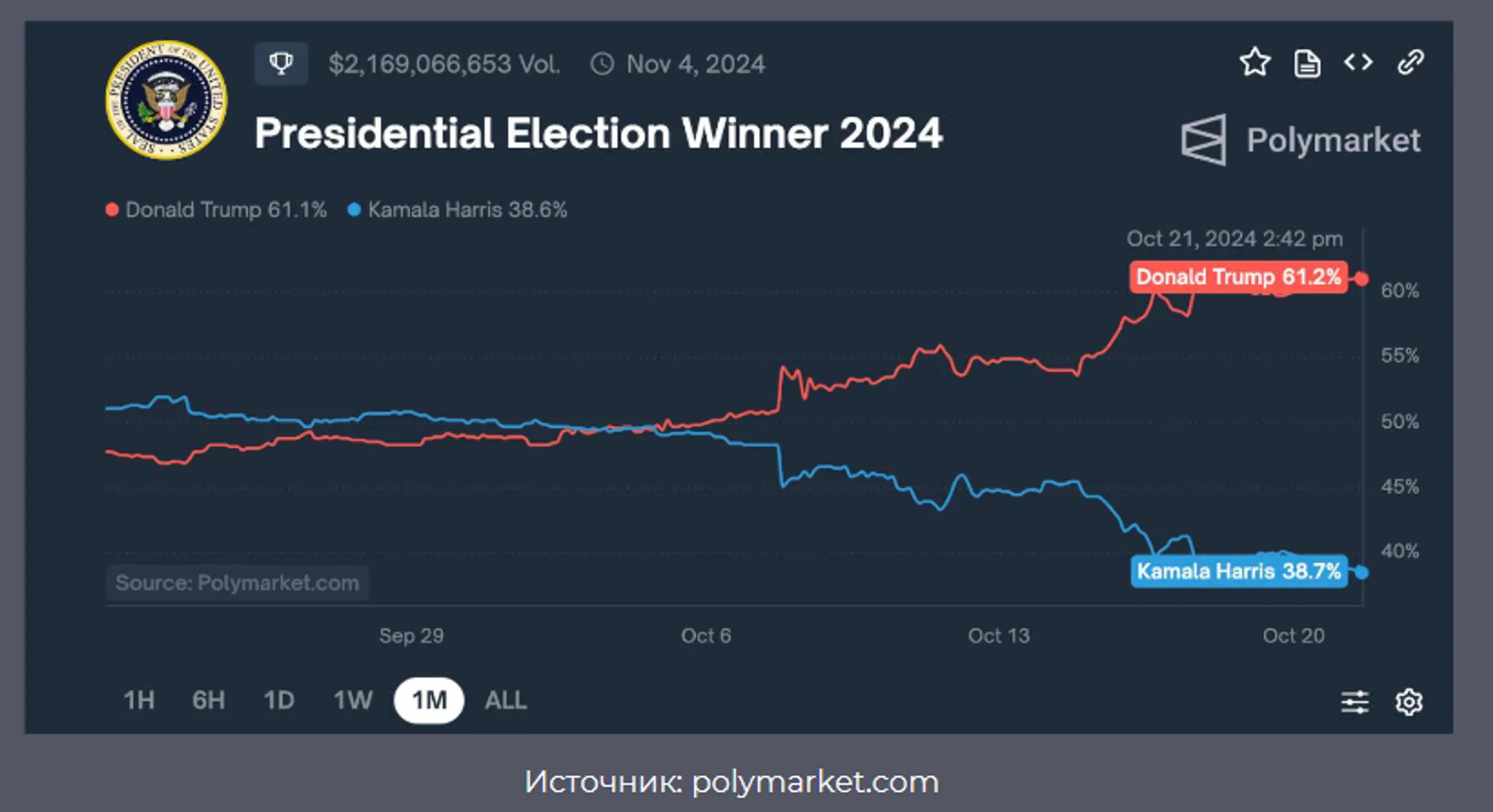Toggle the Kamala Harris legend series
Screen dimensions: 1493x812
coord(457,209)
